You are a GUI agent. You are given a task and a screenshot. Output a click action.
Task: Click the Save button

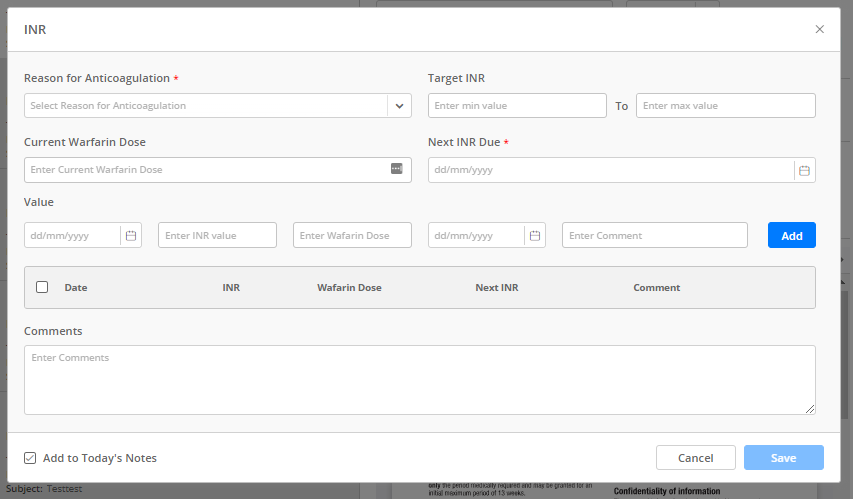click(783, 458)
